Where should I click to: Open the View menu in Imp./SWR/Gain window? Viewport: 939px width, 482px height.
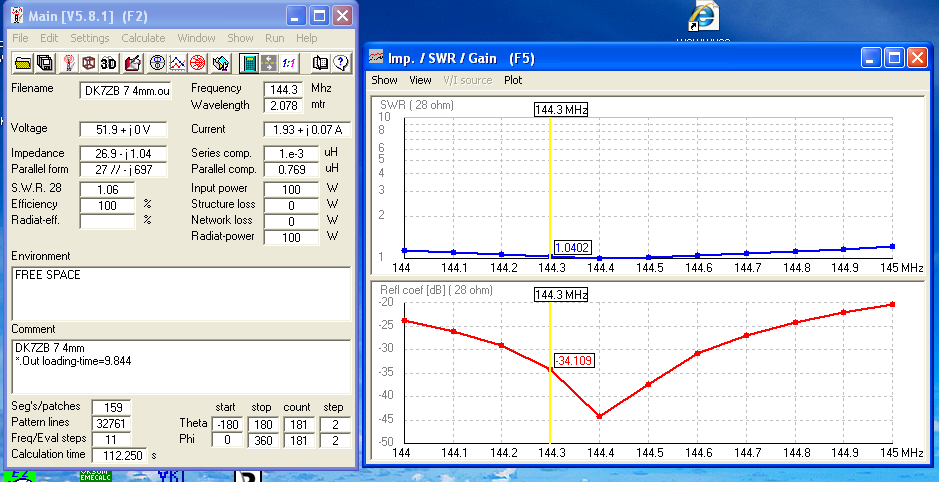pyautogui.click(x=420, y=80)
